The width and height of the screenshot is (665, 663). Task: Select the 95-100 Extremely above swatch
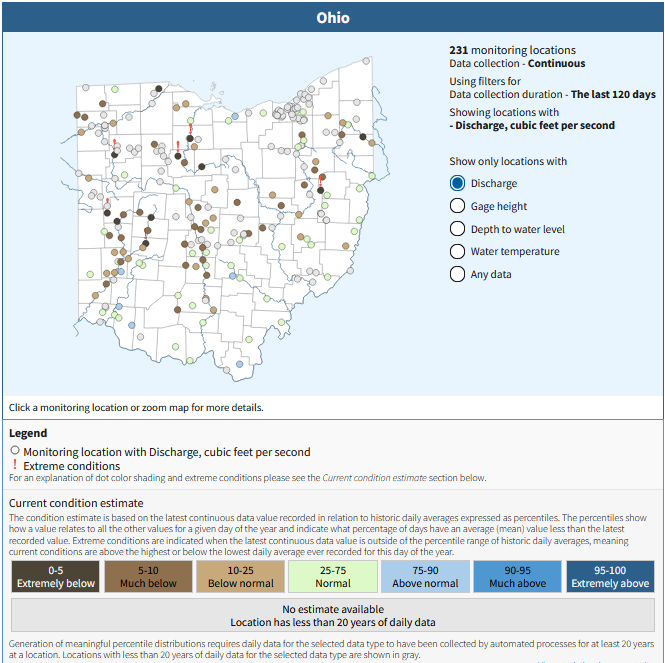click(609, 576)
